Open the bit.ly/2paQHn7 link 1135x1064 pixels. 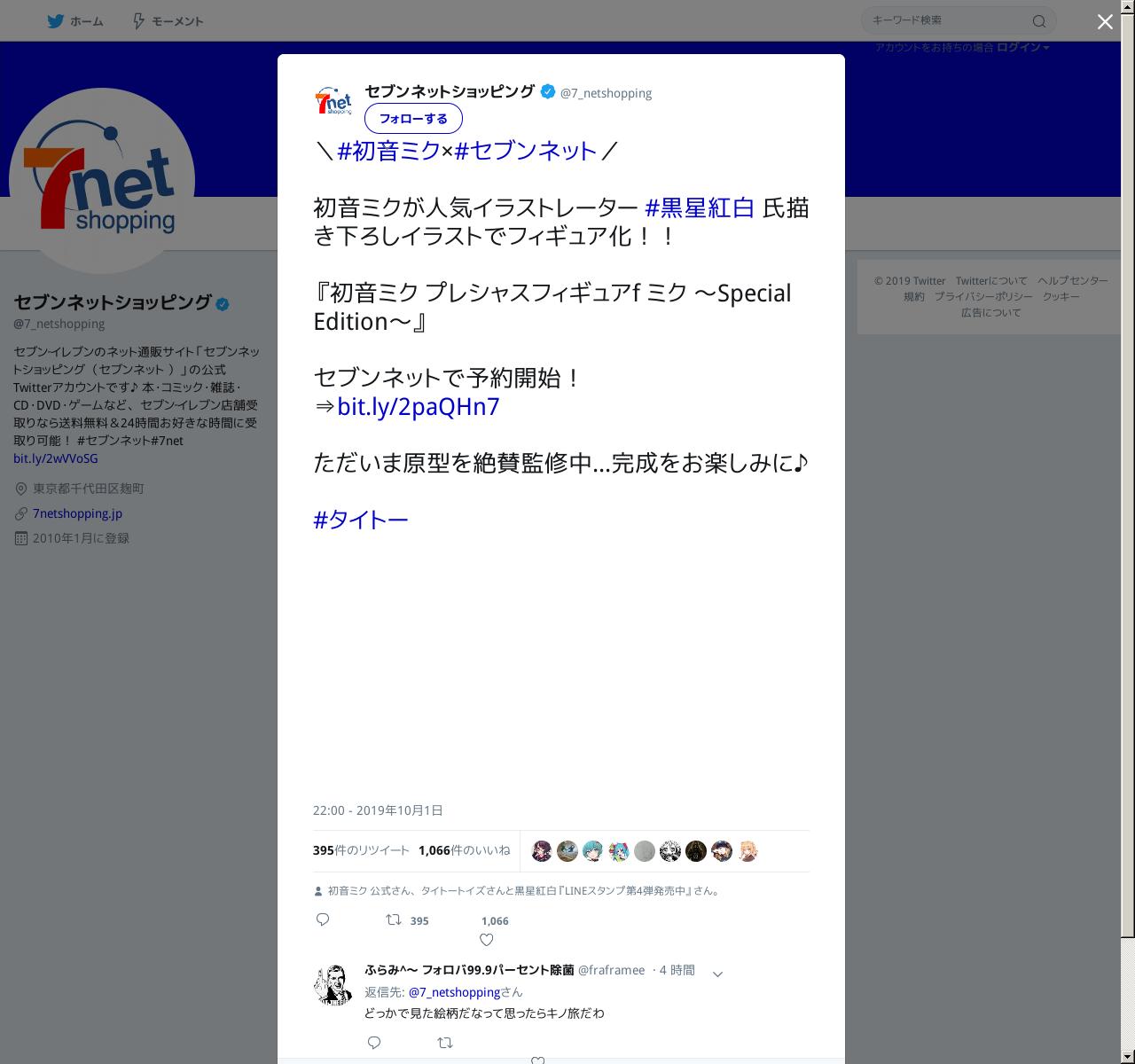click(x=419, y=406)
